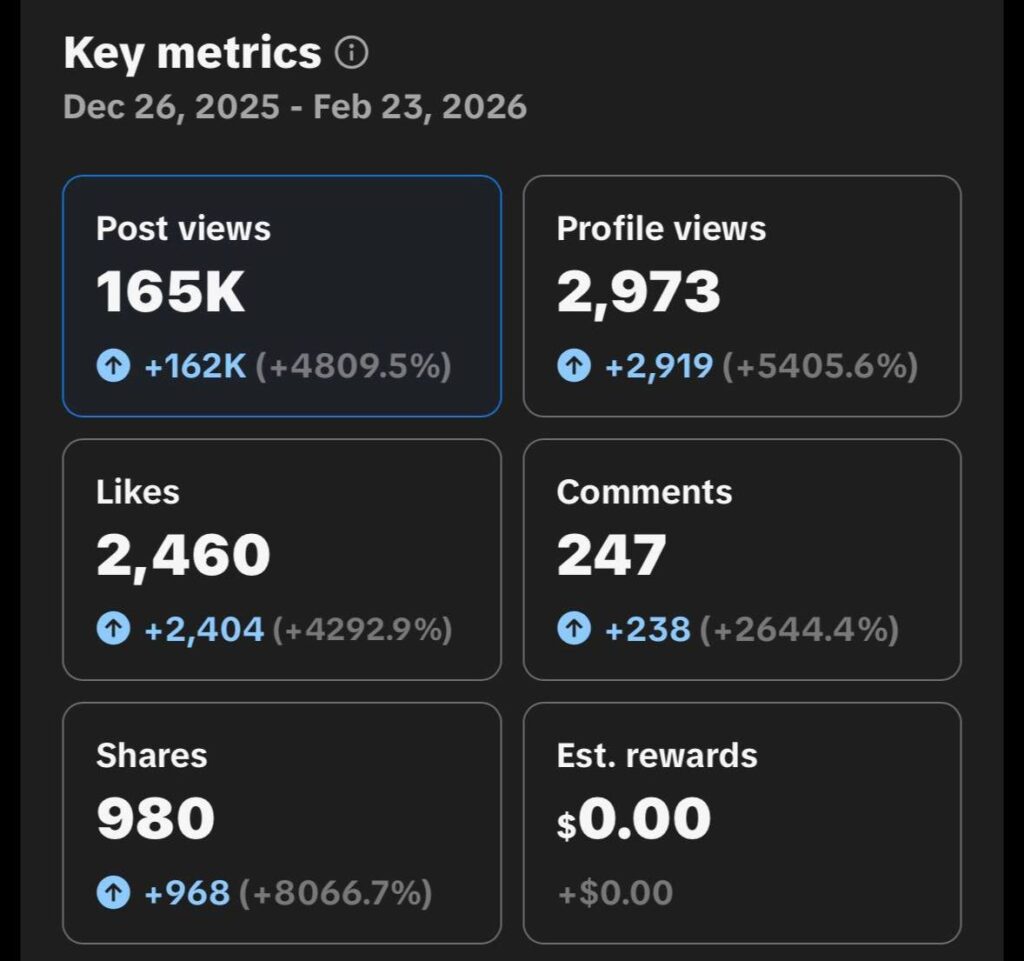Click the +968 shares change value
Screen dimensions: 1024x961
(187, 893)
